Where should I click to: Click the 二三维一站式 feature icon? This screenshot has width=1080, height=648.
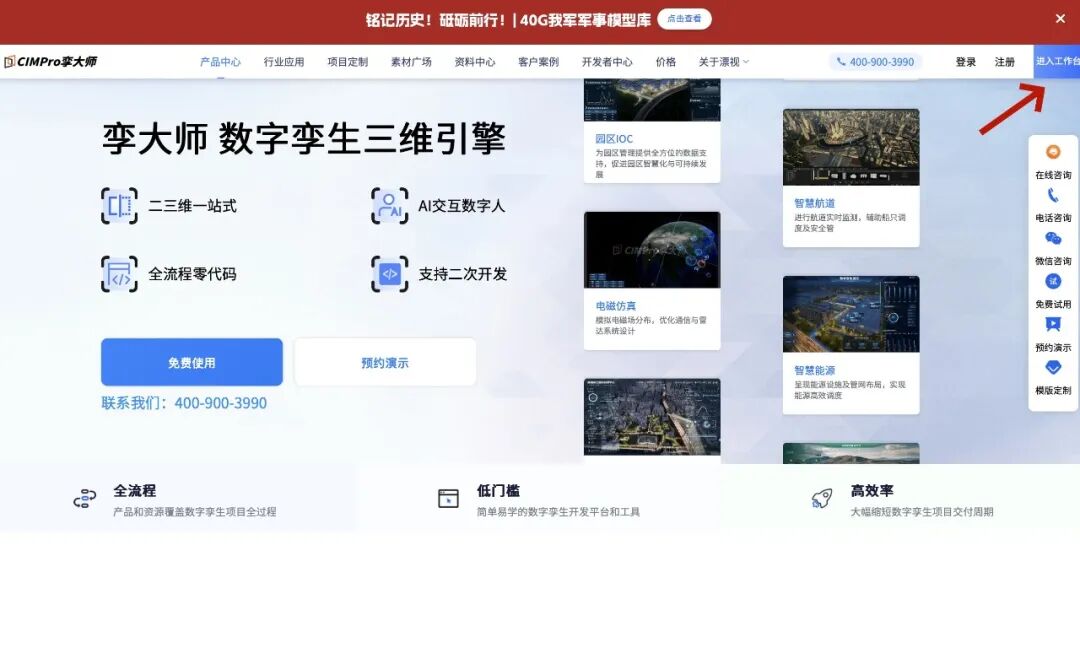(119, 206)
